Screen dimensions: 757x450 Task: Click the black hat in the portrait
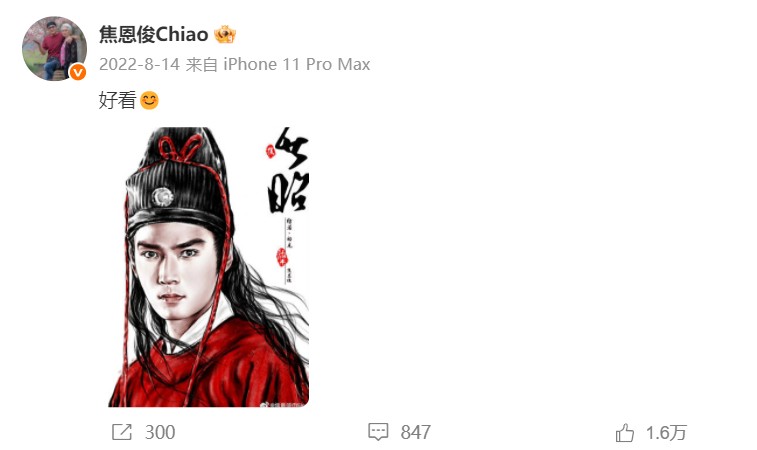click(x=177, y=183)
